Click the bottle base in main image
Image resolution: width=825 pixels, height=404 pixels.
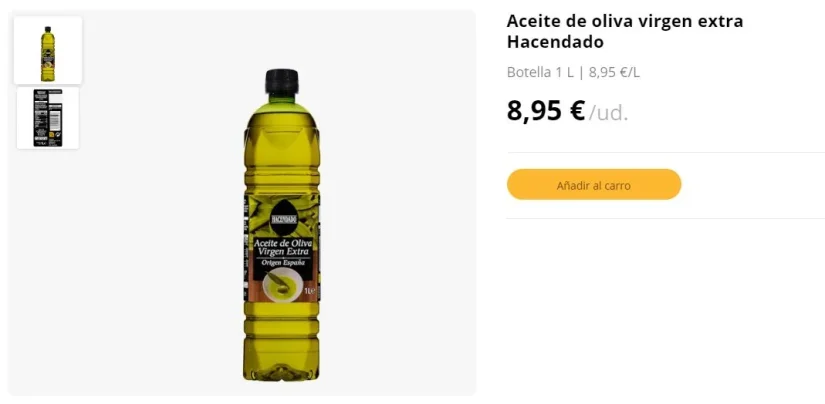tap(281, 370)
